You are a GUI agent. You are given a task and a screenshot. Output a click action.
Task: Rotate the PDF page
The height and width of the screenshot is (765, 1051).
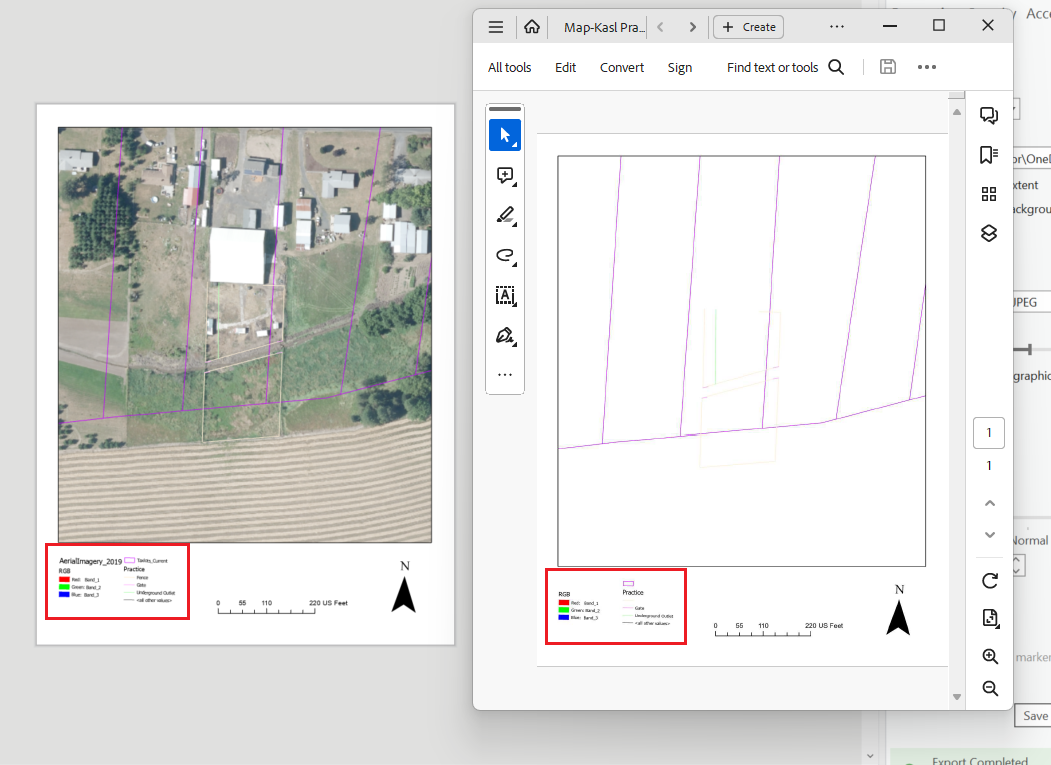(990, 579)
